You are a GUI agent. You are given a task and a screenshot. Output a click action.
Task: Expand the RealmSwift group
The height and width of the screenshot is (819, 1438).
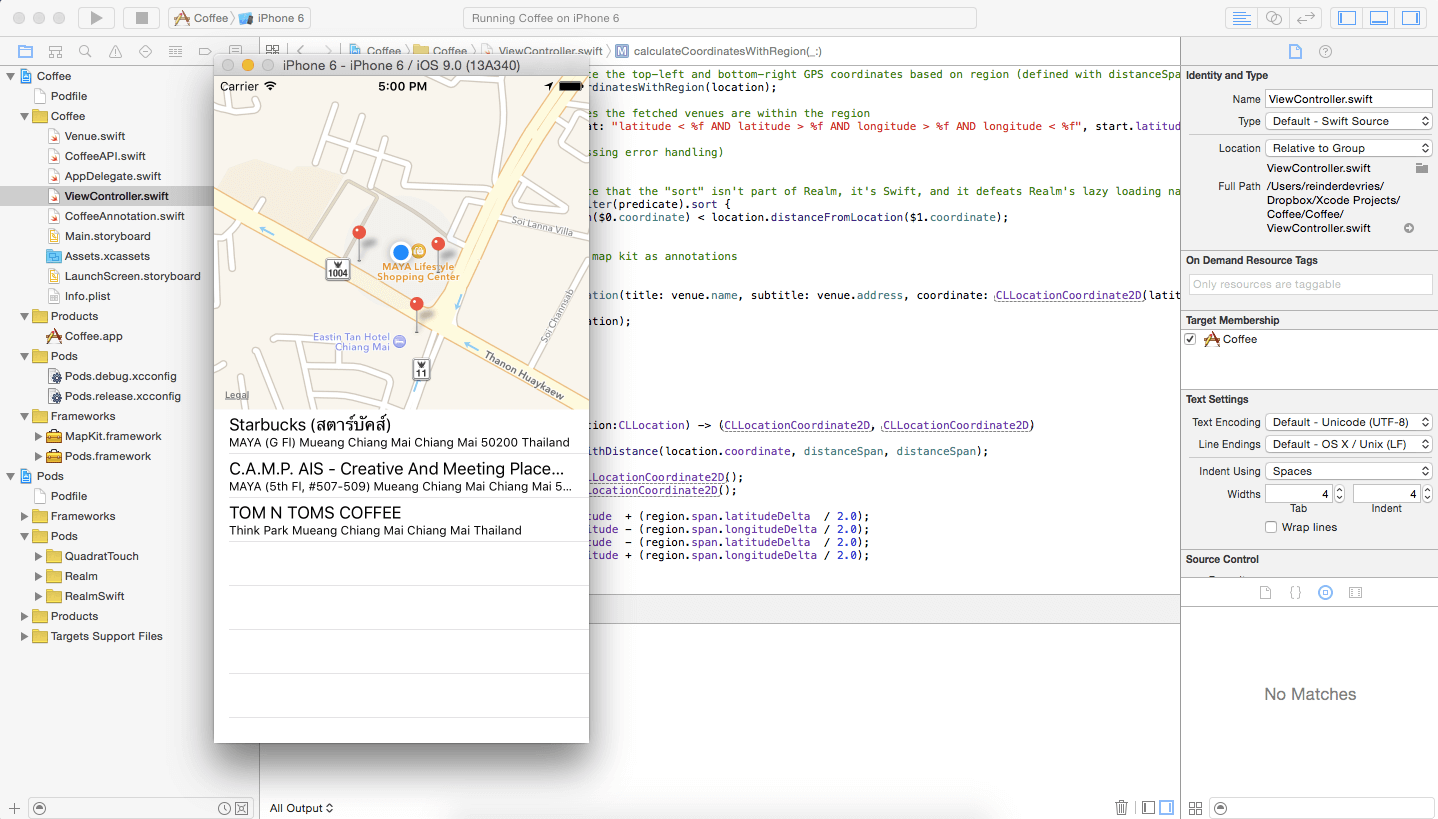pos(38,596)
